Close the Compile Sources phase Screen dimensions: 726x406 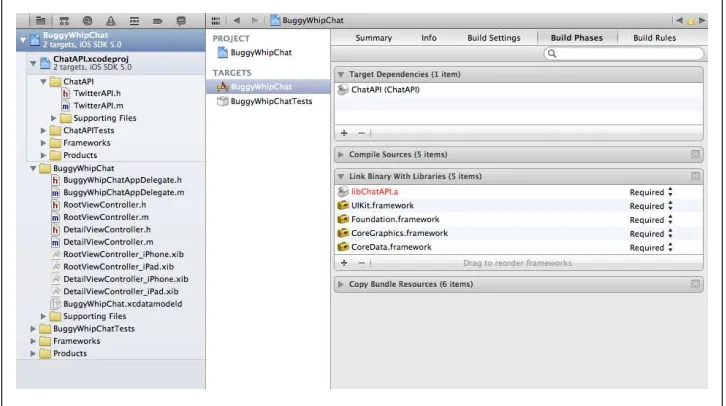coord(695,155)
